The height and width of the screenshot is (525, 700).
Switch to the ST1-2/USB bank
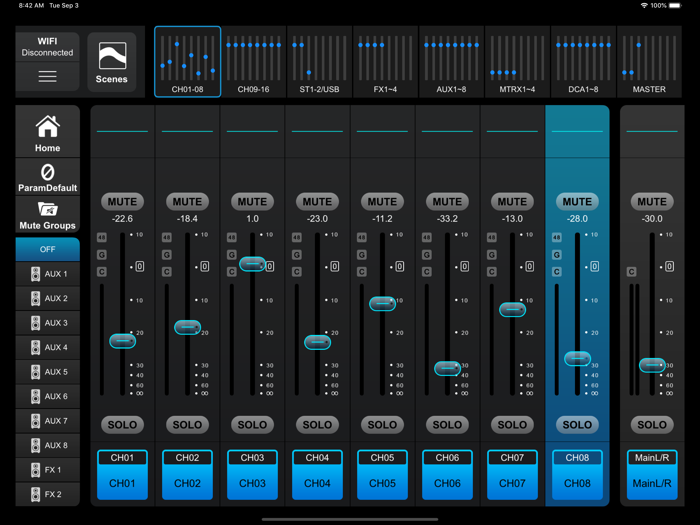pos(319,62)
